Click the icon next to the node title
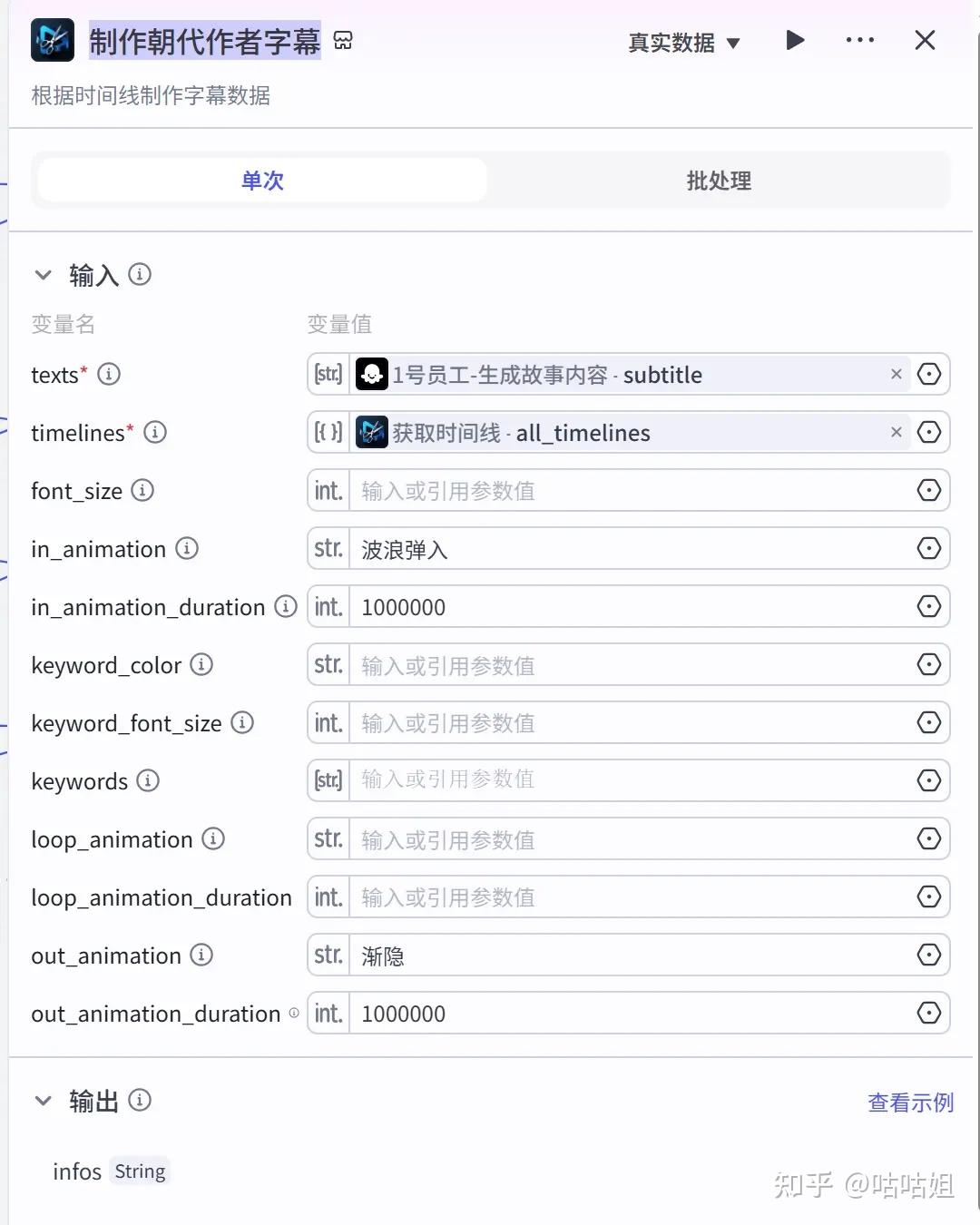 point(343,41)
